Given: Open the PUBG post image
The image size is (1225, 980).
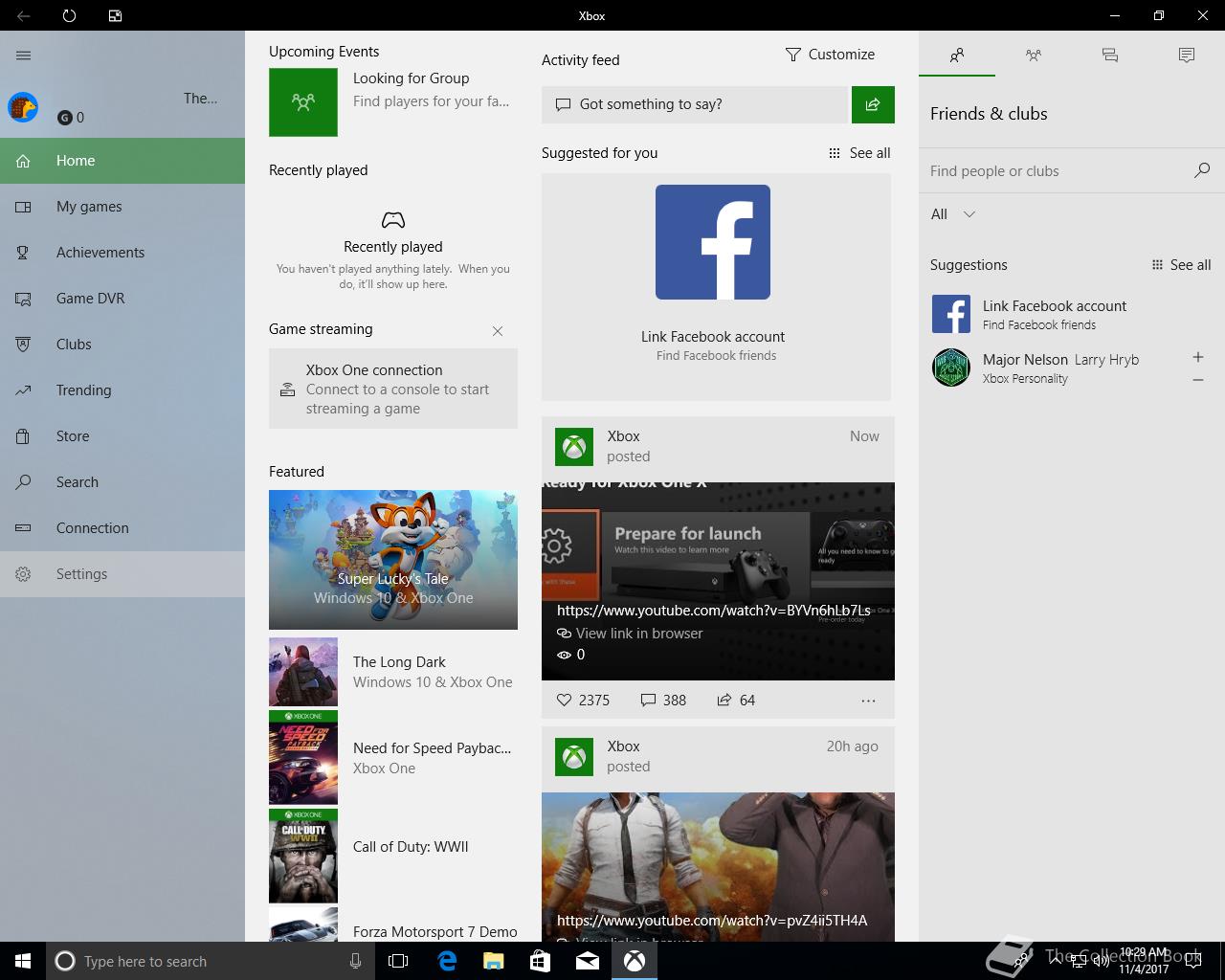Looking at the screenshot, I should coord(718,866).
